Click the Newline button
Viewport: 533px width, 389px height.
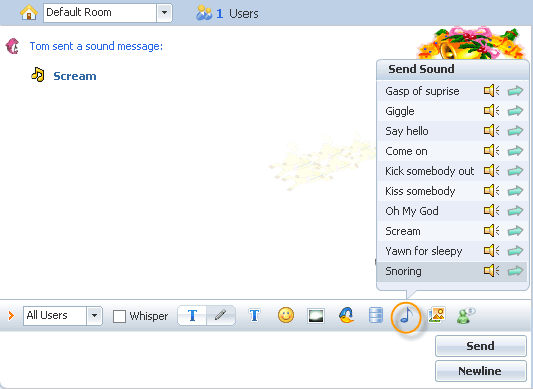click(x=480, y=371)
